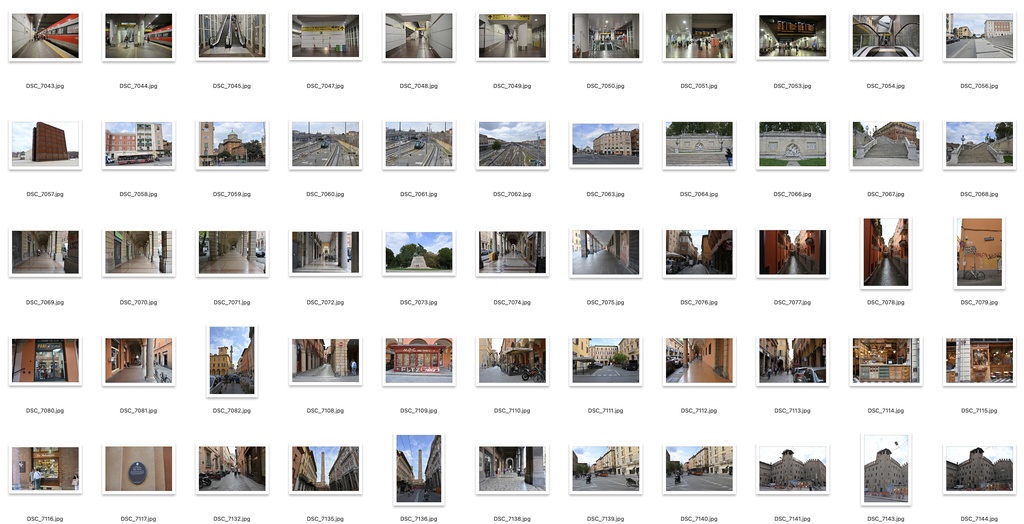The height and width of the screenshot is (524, 1024).
Task: Select the DSC_7053.jpg departure board photo
Action: coord(792,36)
